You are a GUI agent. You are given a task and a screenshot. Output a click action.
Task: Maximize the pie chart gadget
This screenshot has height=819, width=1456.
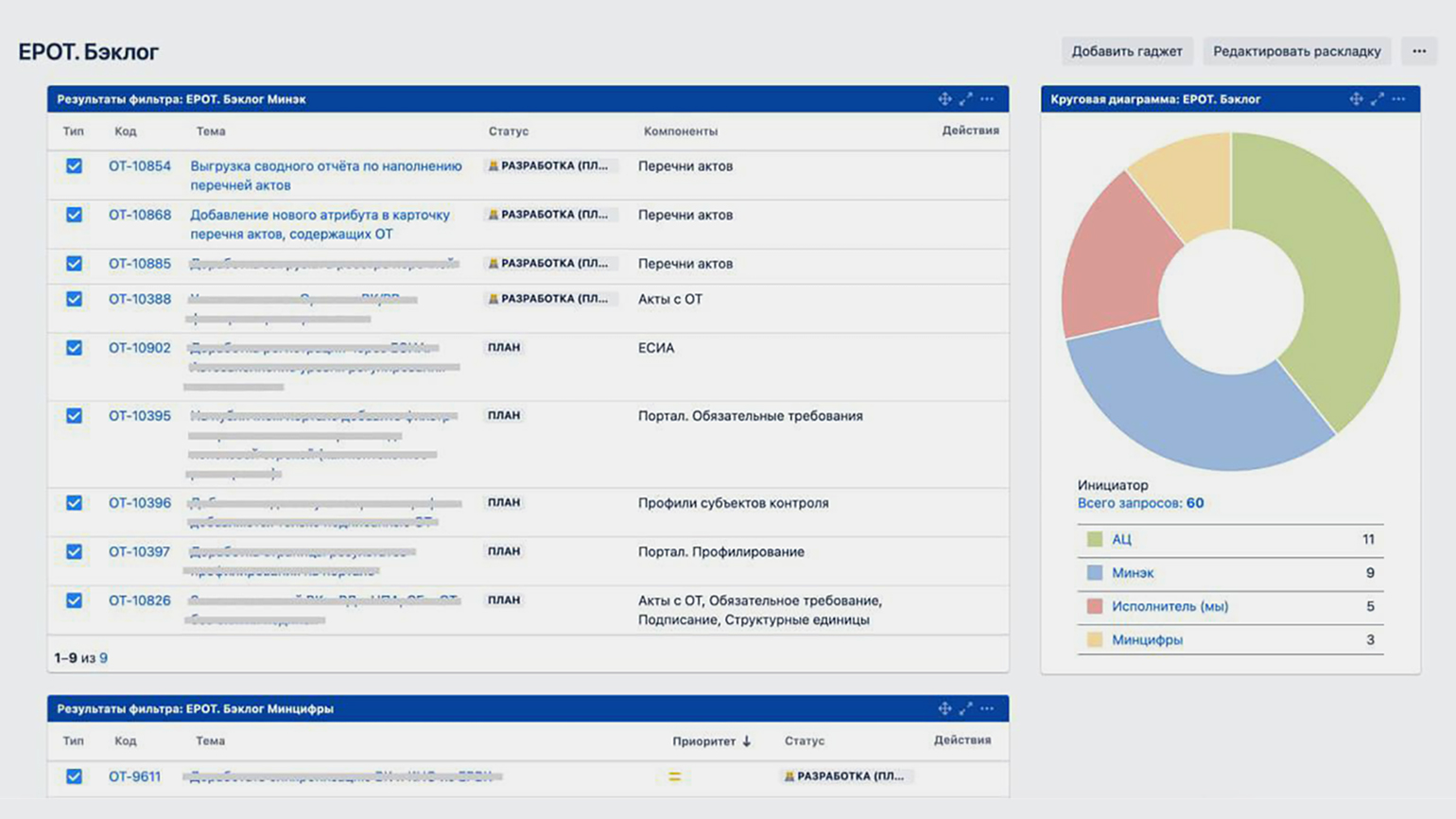(1378, 99)
